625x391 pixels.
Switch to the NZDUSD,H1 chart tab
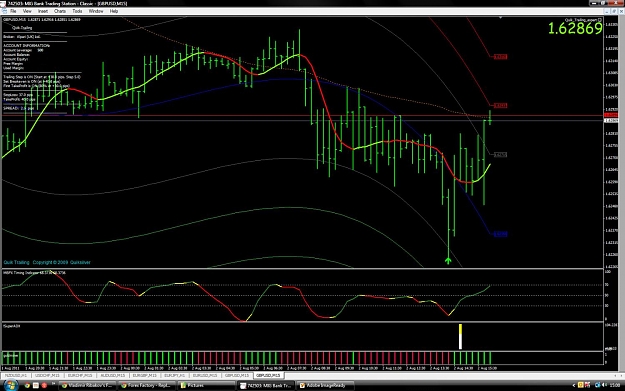15,375
